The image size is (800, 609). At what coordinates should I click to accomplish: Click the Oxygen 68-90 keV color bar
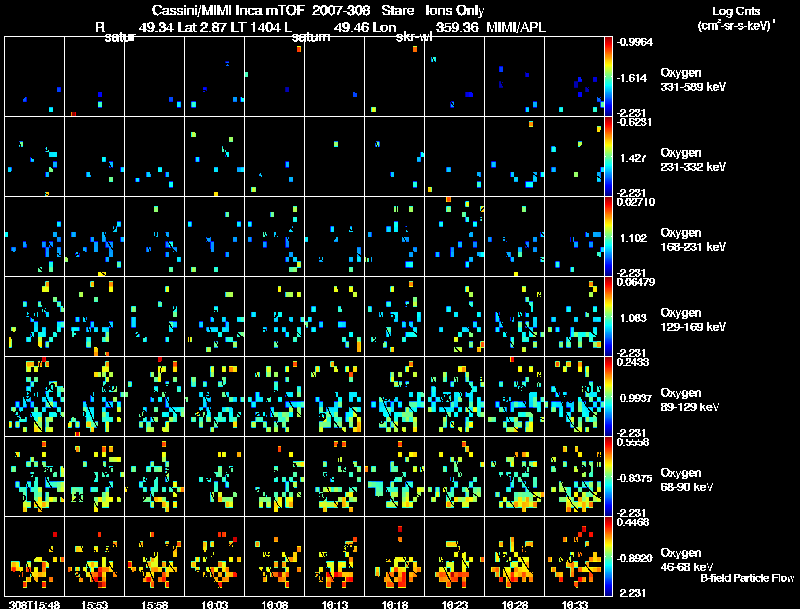(608, 477)
